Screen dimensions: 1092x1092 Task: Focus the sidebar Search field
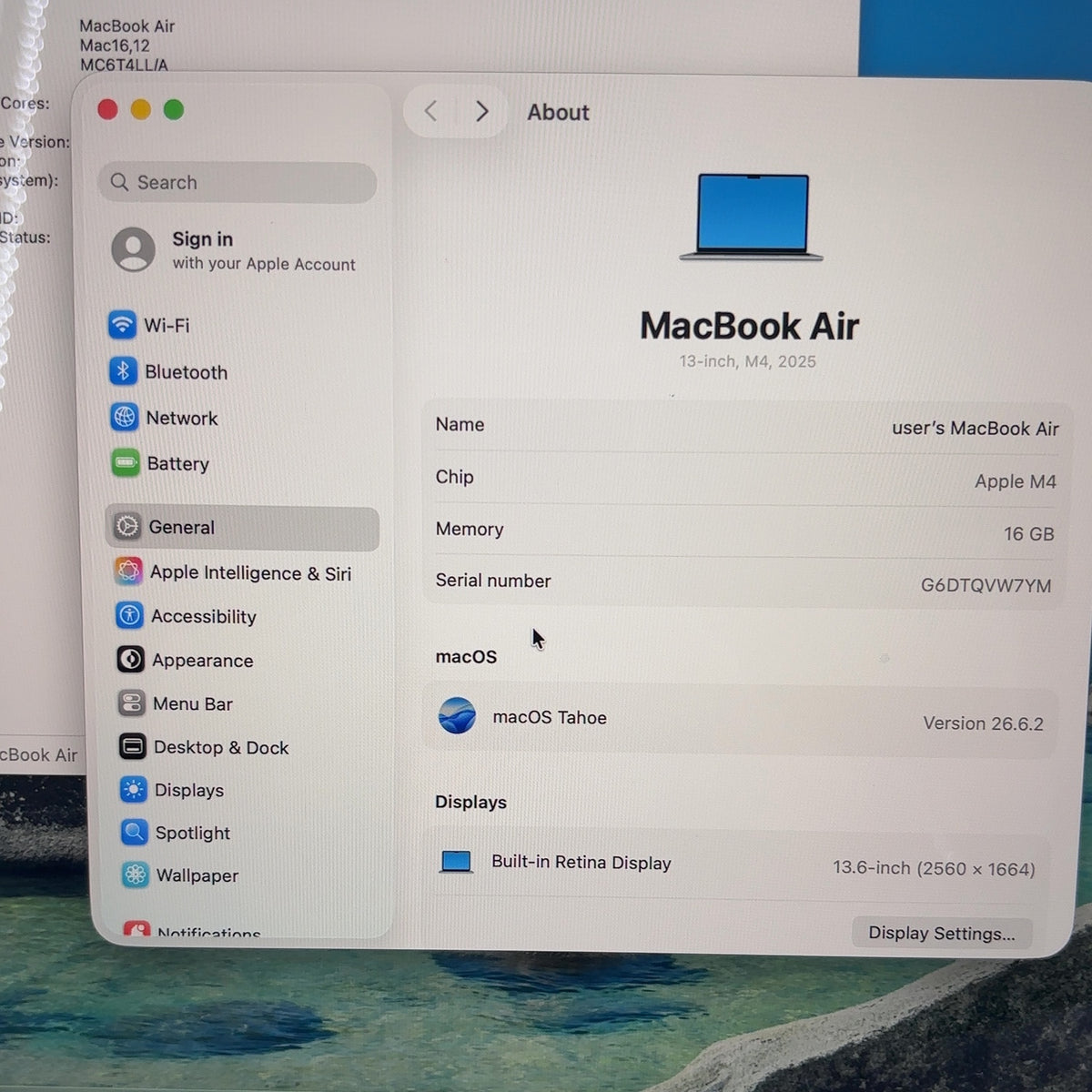tap(238, 183)
